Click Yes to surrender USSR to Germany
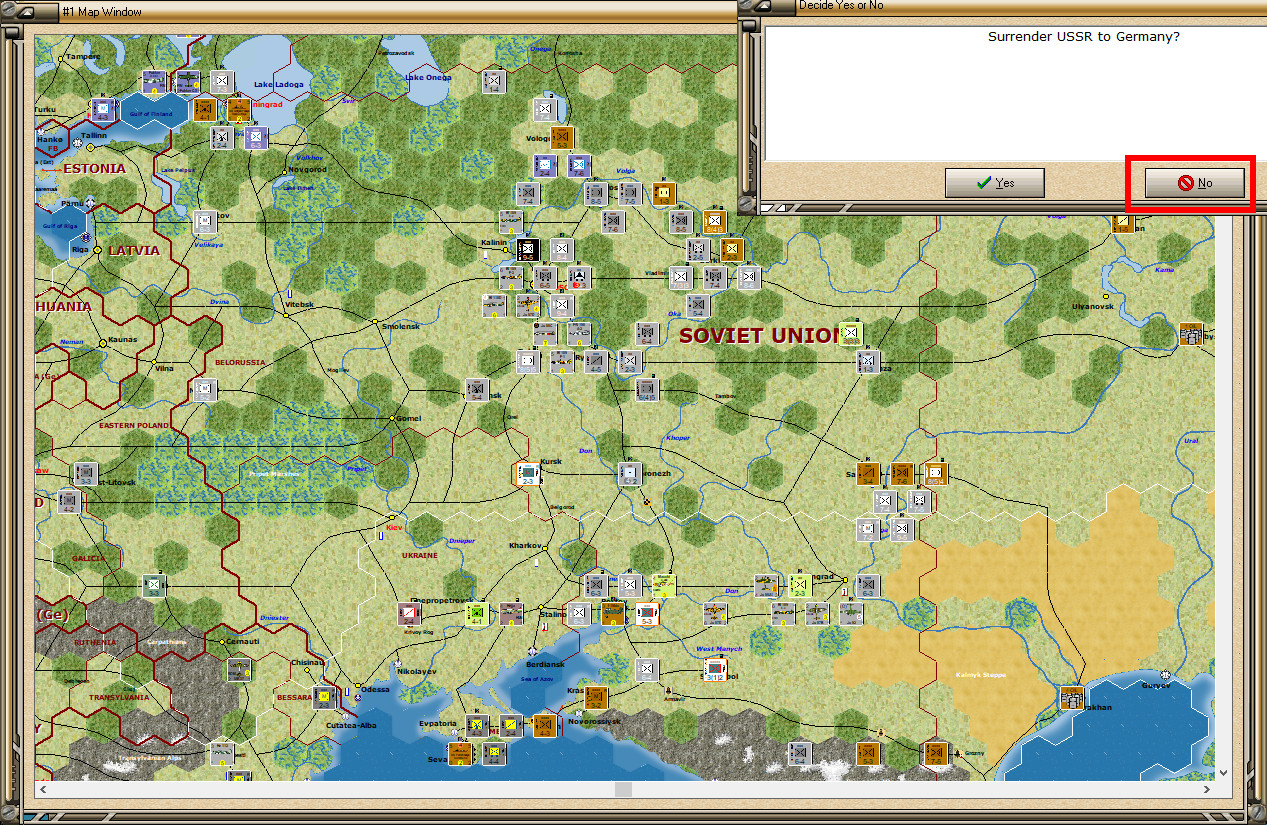 tap(995, 183)
